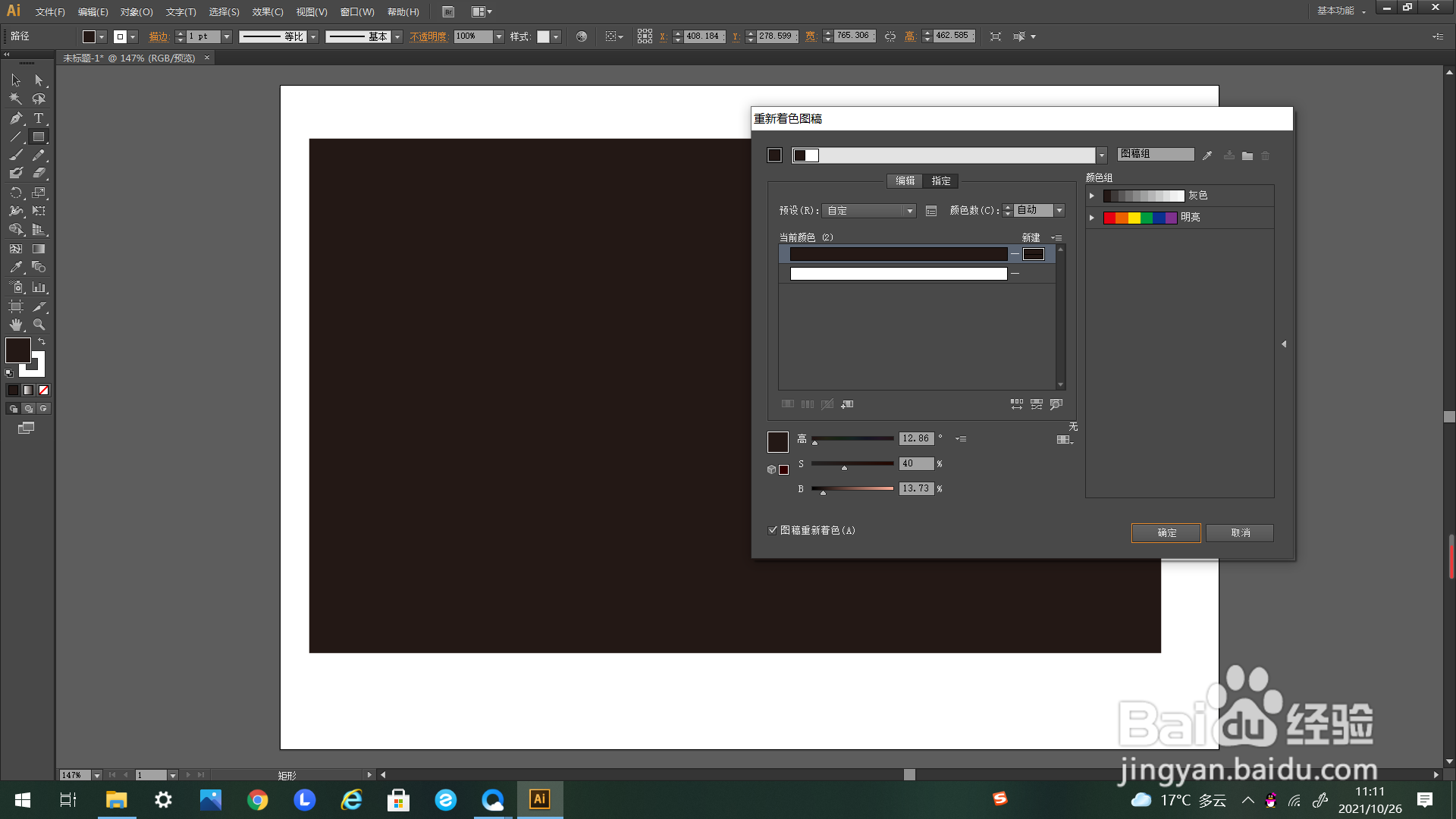This screenshot has height=819, width=1456.
Task: Select the Rotate tool
Action: point(16,193)
